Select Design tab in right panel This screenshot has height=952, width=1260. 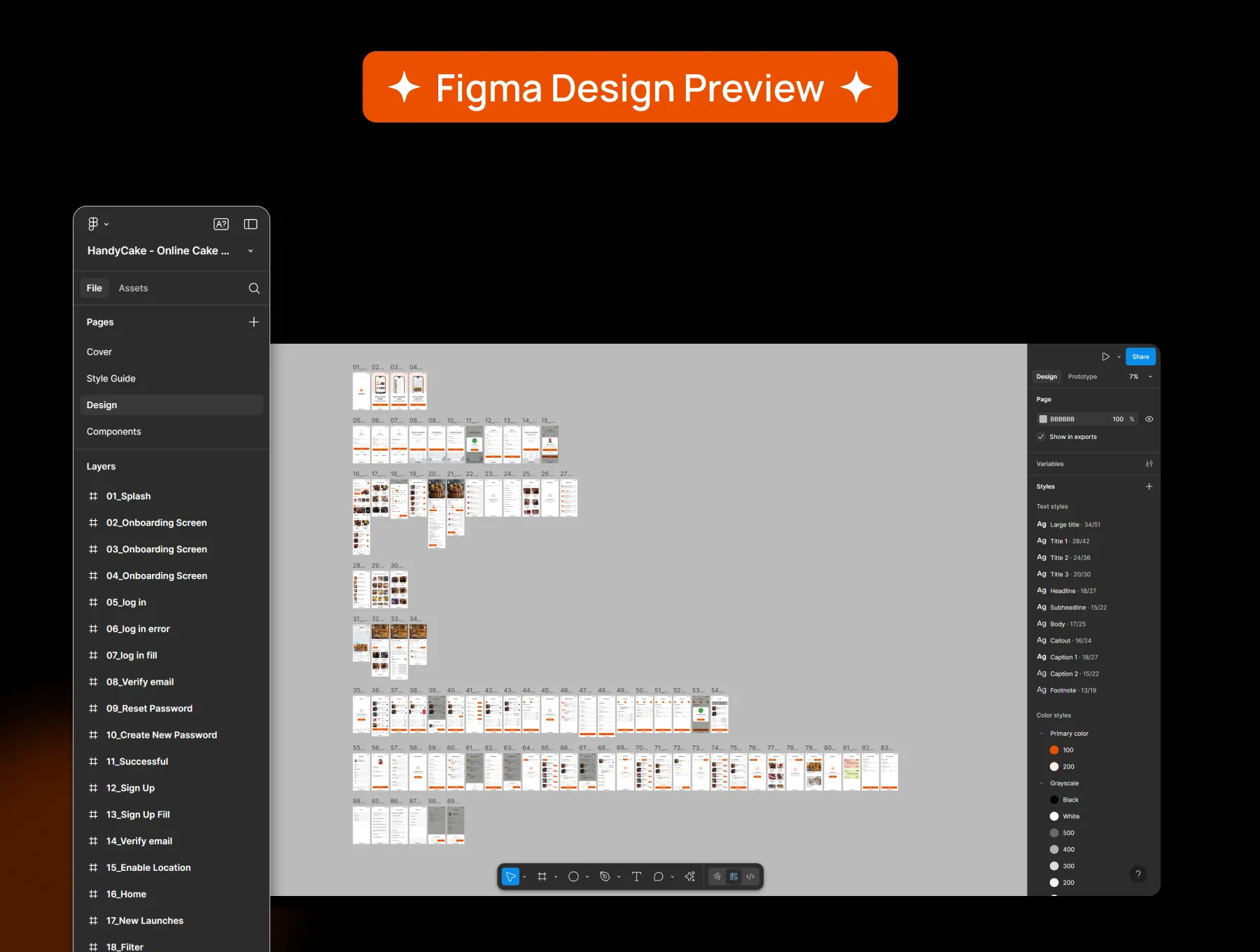click(1046, 377)
